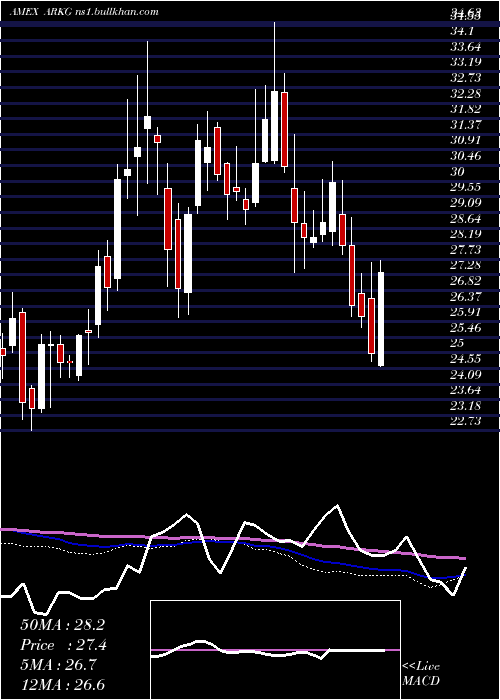This screenshot has width=500, height=700.
Task: Click the price label 24.09
Action: pyautogui.click(x=467, y=374)
